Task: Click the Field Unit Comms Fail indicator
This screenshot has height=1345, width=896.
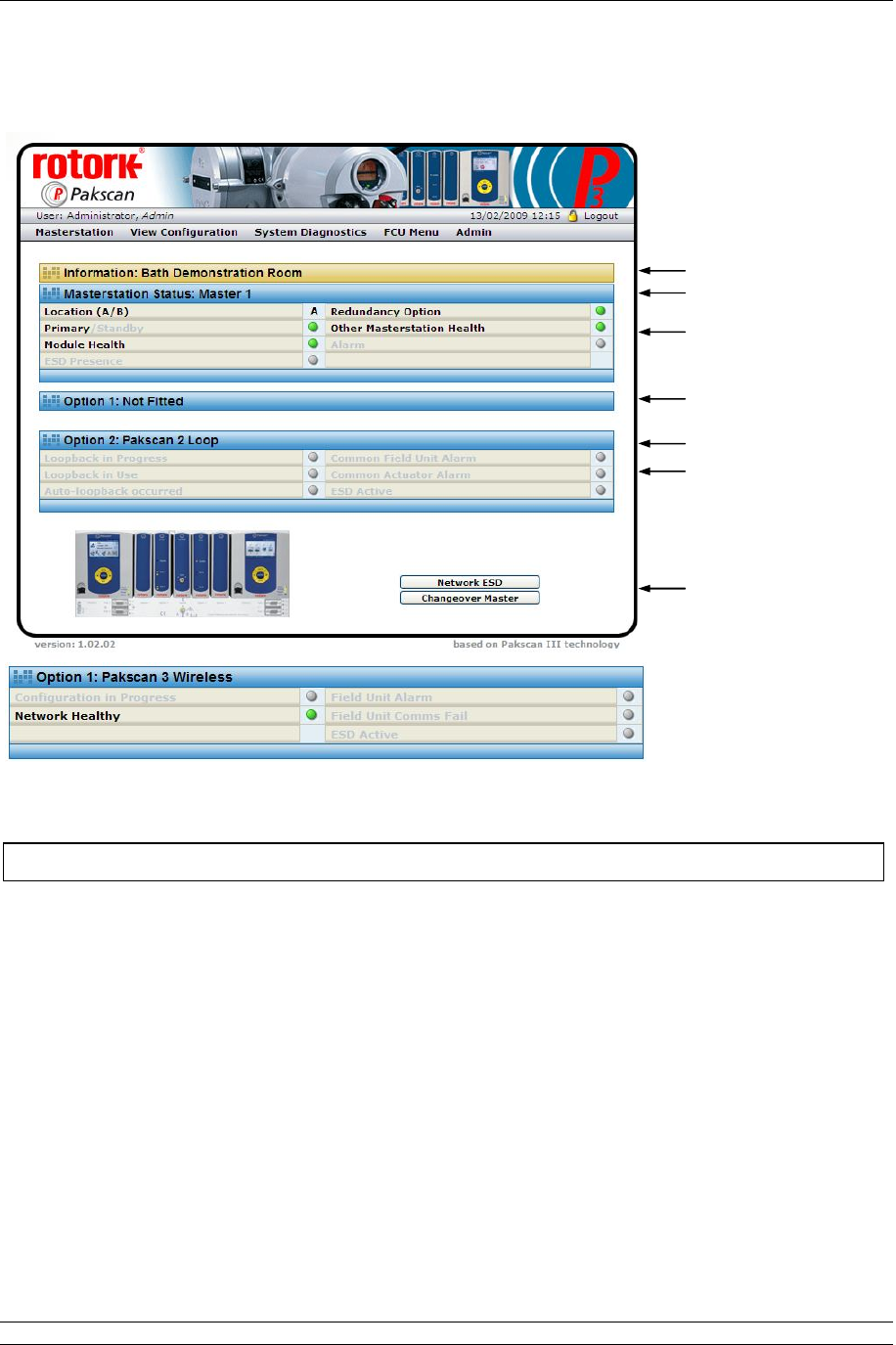Action: pyautogui.click(x=628, y=715)
